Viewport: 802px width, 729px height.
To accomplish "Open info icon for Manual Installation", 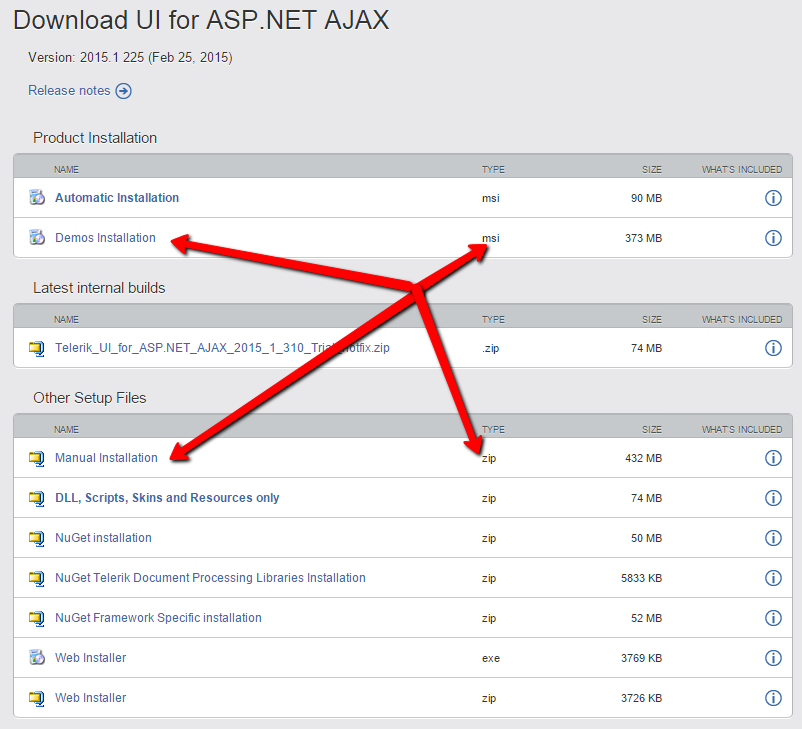I will pos(772,458).
